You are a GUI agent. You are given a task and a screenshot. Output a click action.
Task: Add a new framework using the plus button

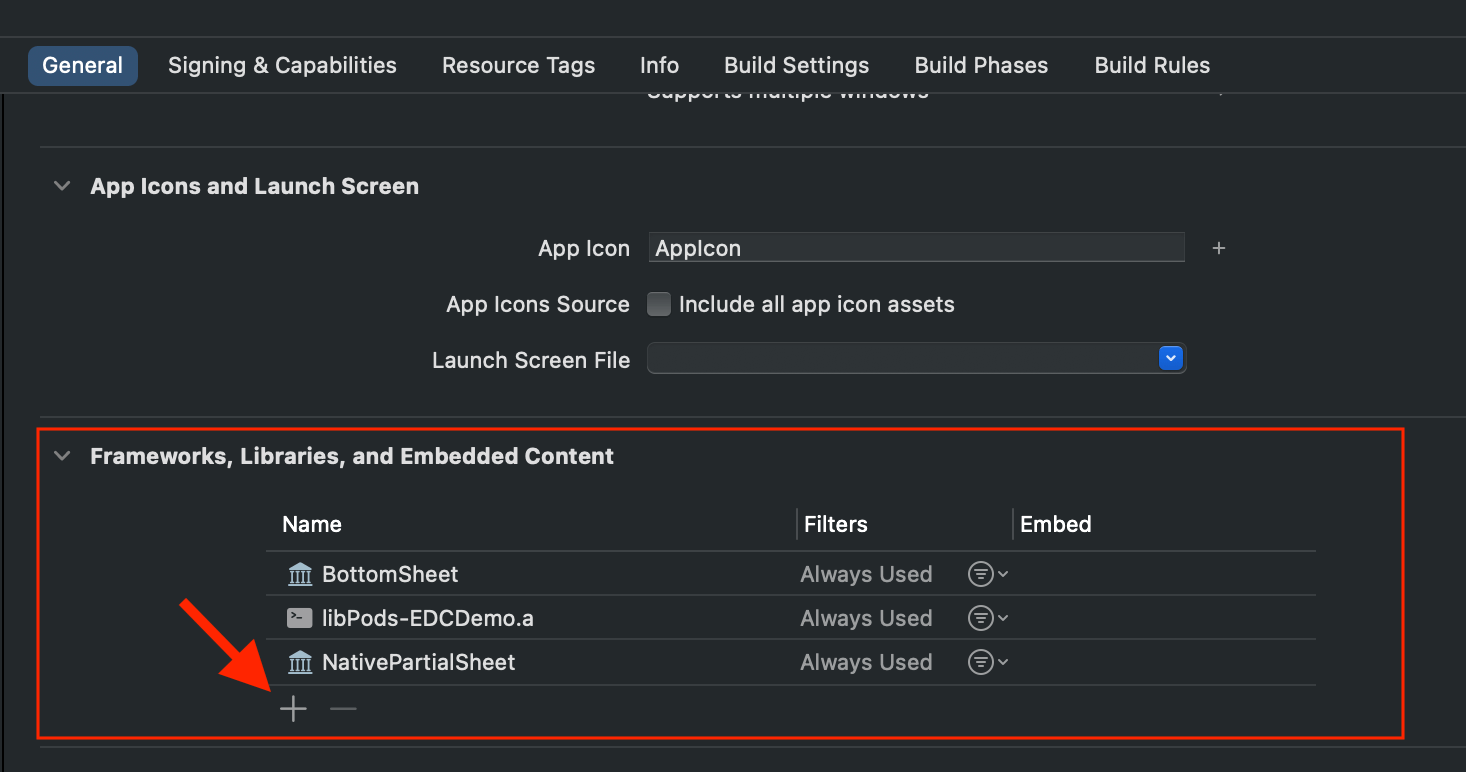(x=293, y=708)
